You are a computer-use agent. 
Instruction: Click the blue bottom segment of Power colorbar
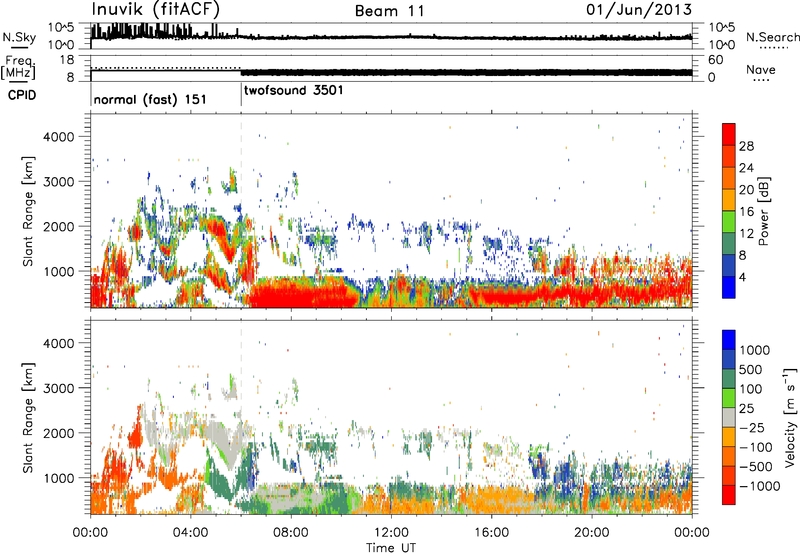(729, 287)
